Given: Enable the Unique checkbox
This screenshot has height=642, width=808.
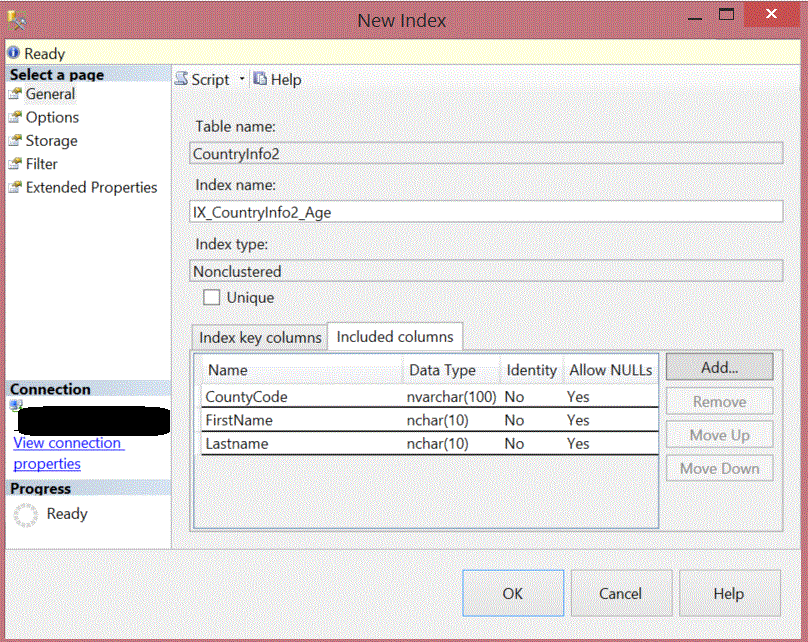Looking at the screenshot, I should pyautogui.click(x=211, y=297).
